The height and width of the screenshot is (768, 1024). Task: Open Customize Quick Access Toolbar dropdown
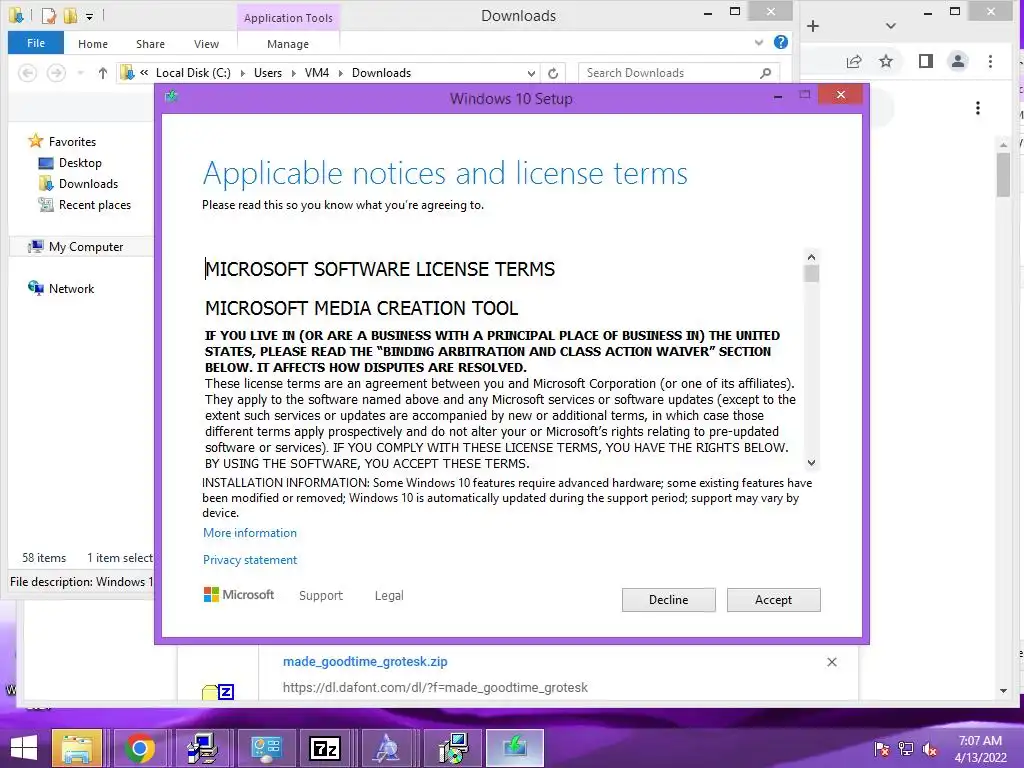[x=89, y=16]
